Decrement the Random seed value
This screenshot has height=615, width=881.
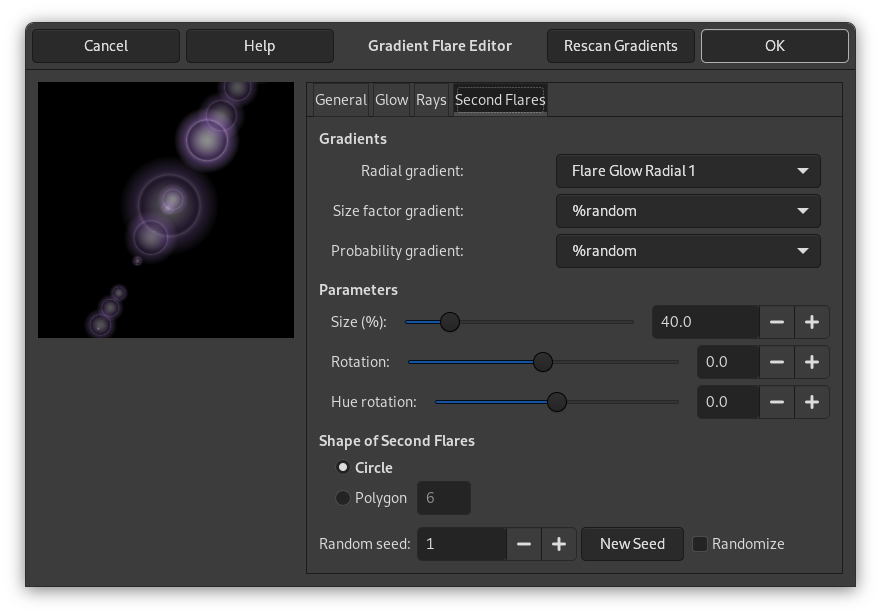524,544
